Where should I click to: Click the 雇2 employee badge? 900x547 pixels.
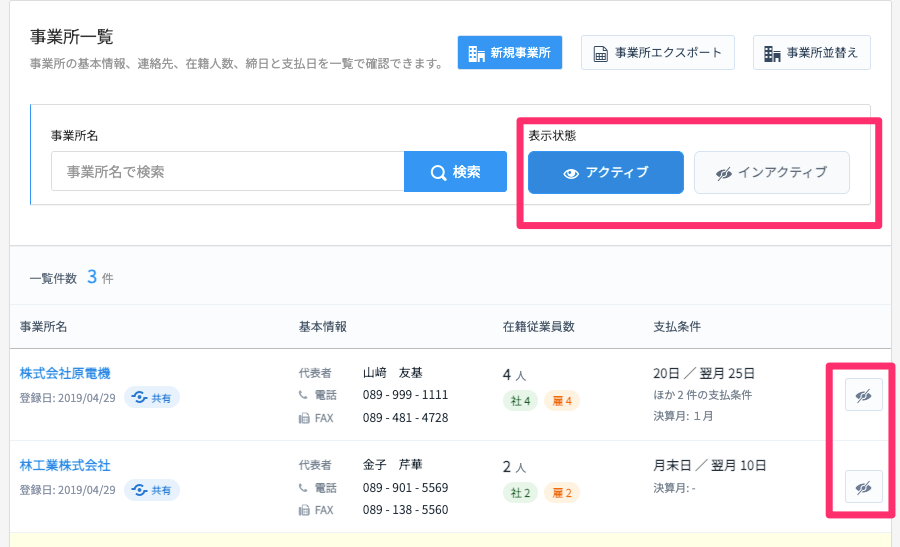point(561,493)
